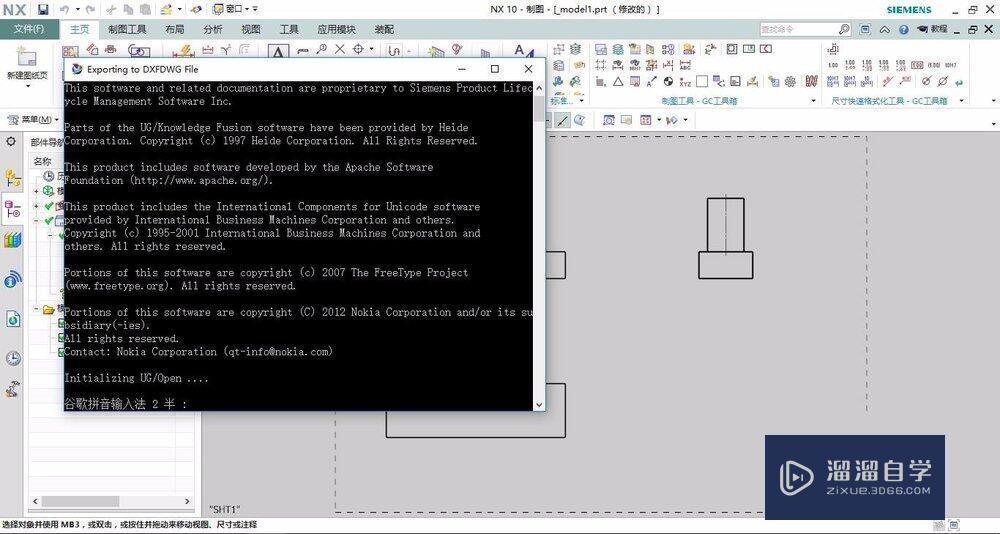Select the black-white target point symbol icon
The height and width of the screenshot is (534, 1000).
[668, 81]
